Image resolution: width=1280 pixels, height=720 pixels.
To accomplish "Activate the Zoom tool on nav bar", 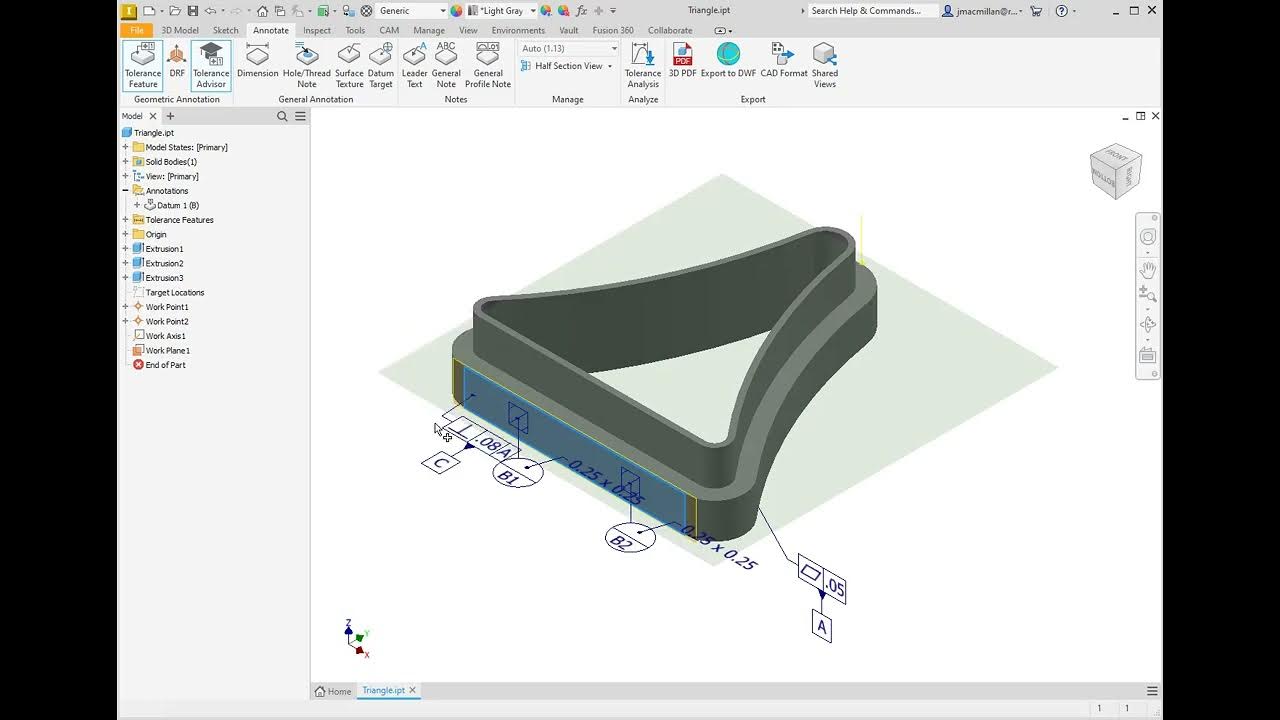I will coord(1148,294).
